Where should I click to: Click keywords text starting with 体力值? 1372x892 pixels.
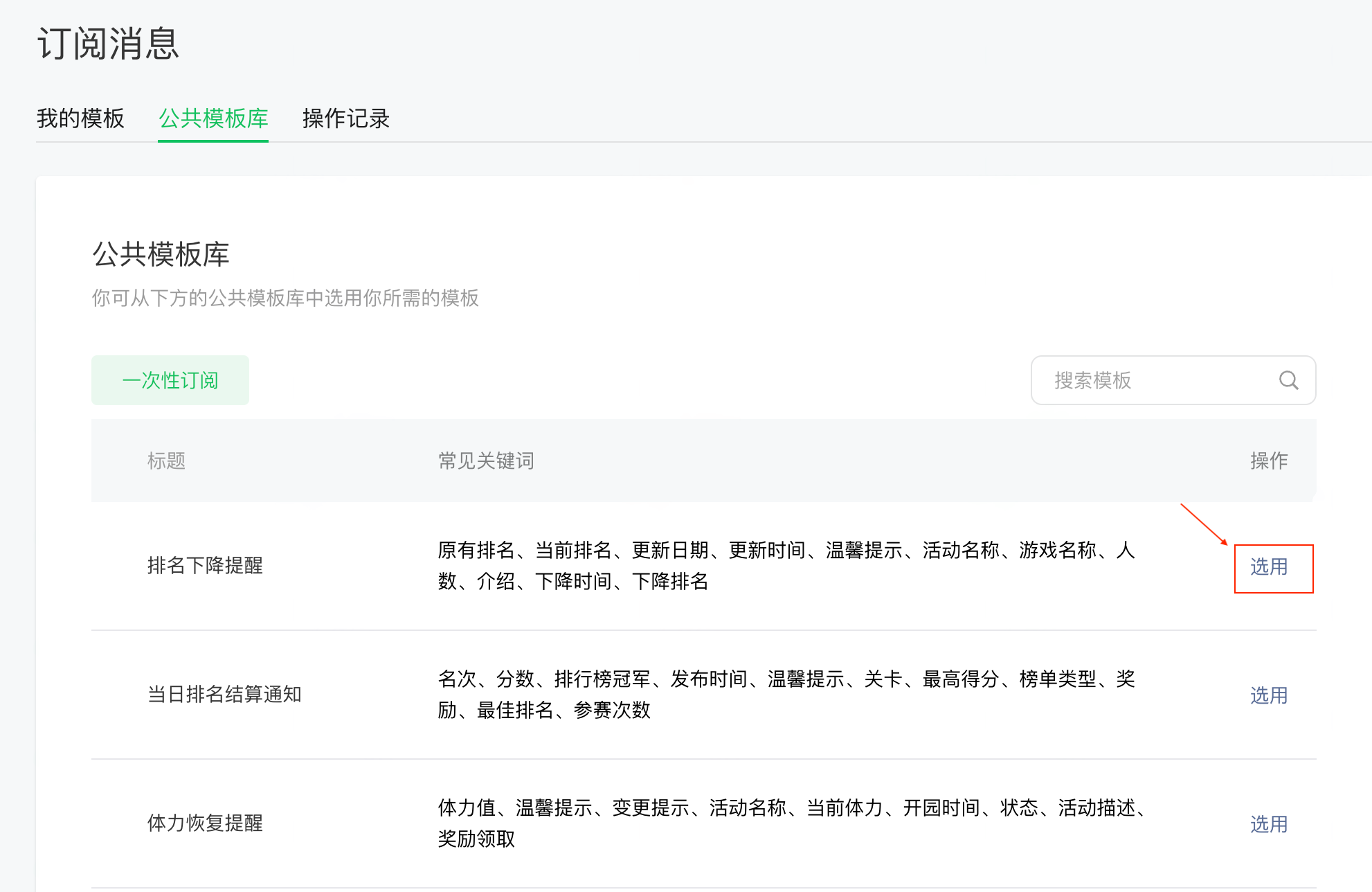tap(793, 823)
